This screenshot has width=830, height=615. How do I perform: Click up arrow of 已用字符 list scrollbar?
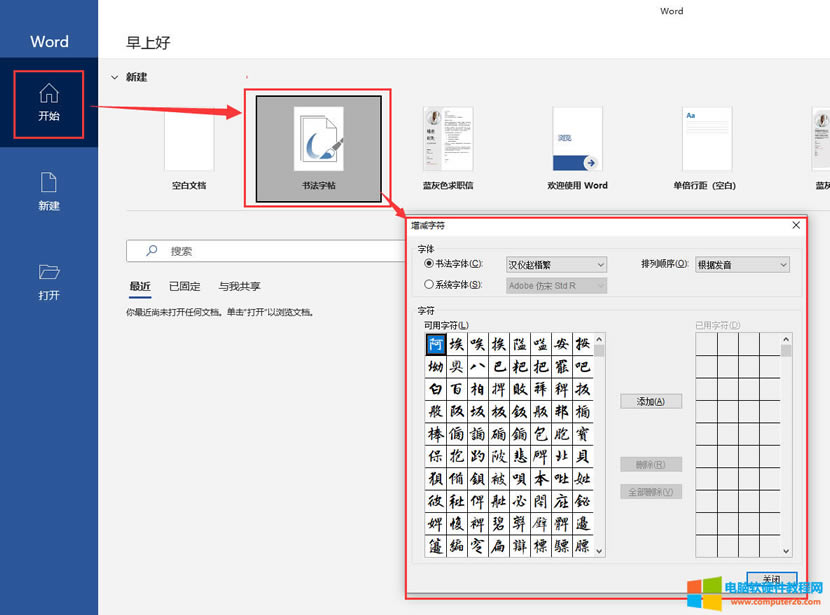coord(786,339)
